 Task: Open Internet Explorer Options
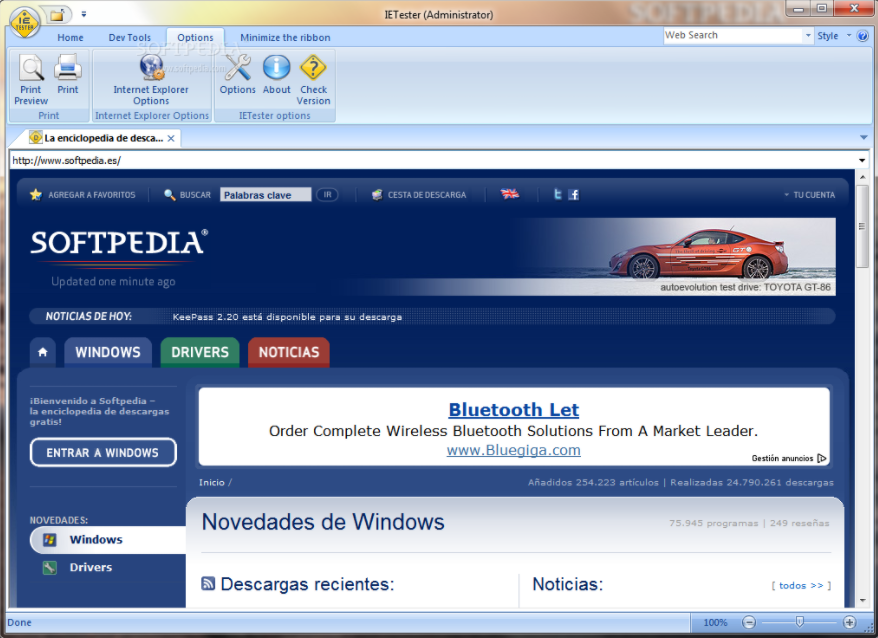pos(151,80)
